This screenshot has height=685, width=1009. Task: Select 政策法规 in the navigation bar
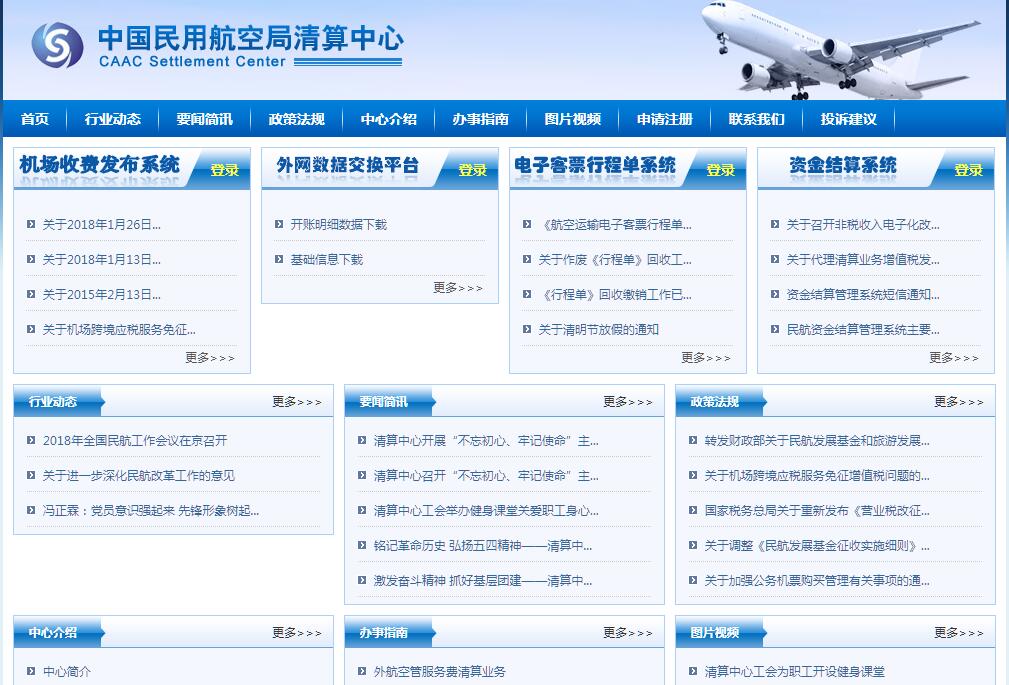296,119
